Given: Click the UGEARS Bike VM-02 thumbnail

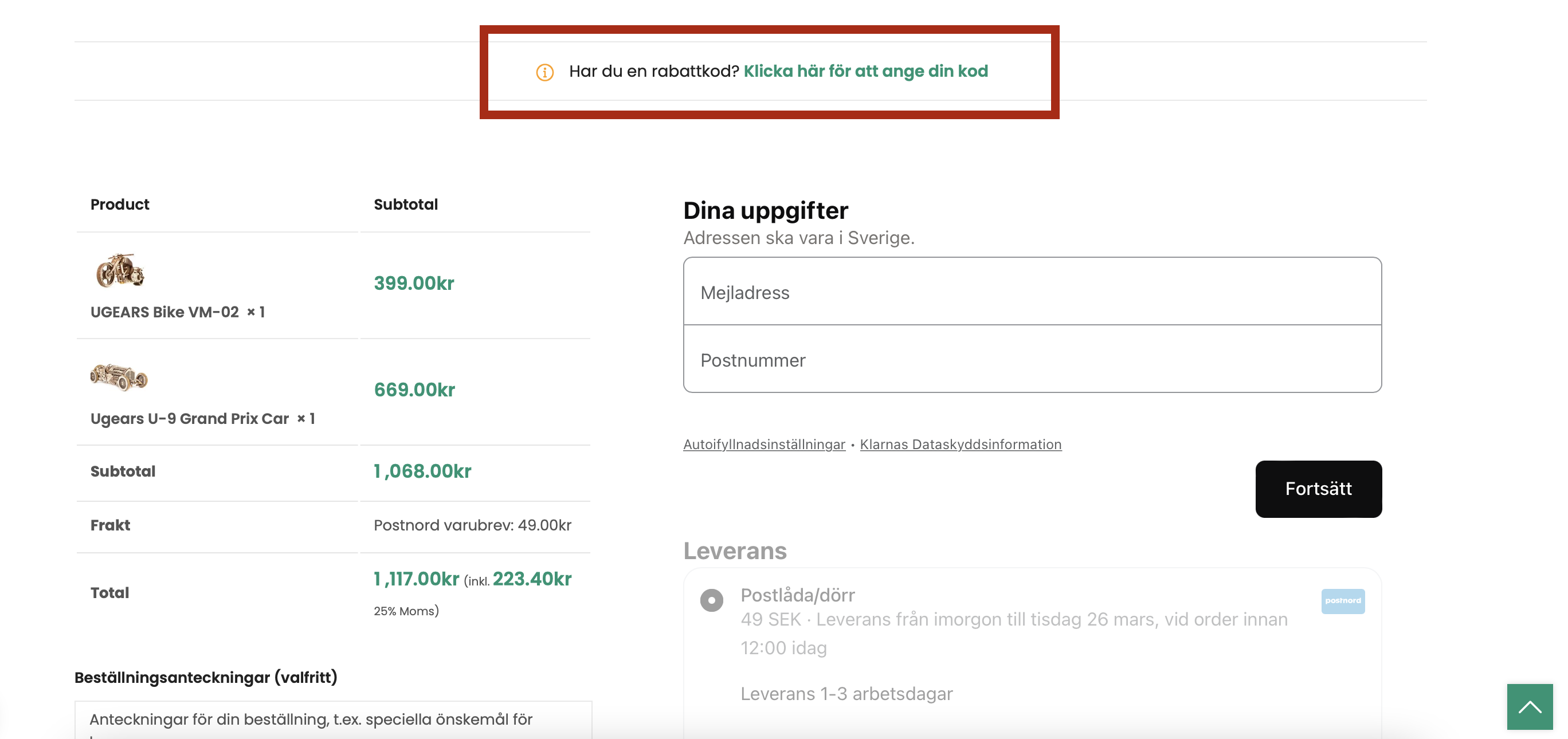Looking at the screenshot, I should 120,270.
